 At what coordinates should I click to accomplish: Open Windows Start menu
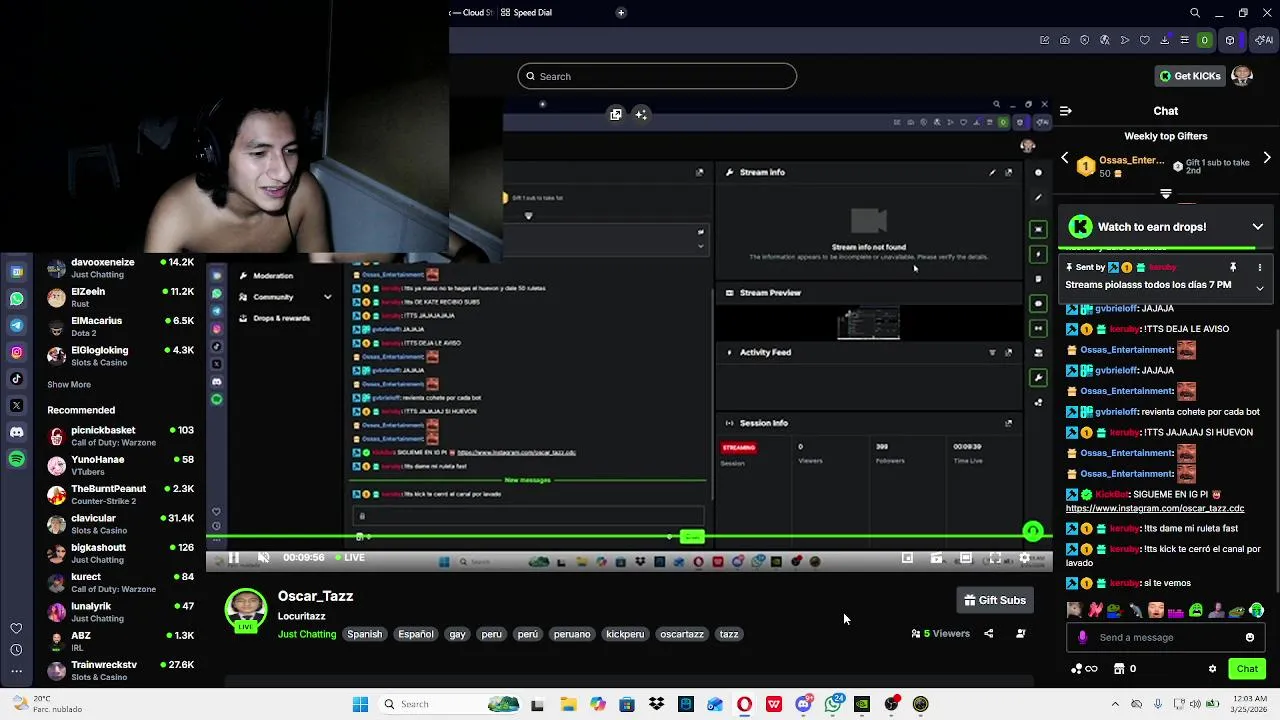click(x=360, y=704)
